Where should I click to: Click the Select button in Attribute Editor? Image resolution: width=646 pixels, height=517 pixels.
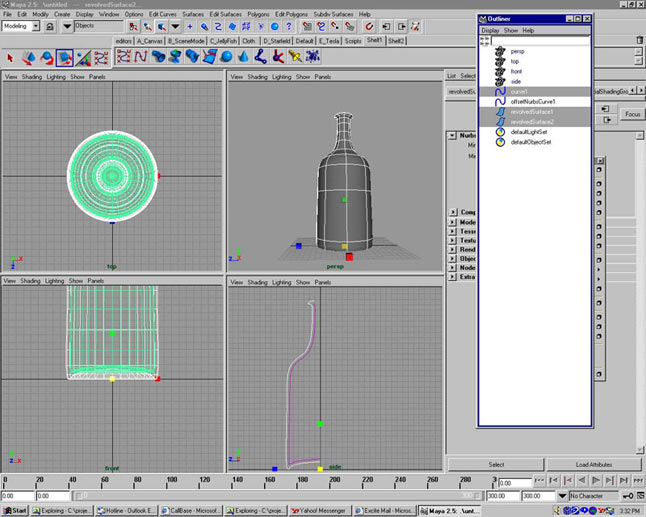[x=496, y=464]
